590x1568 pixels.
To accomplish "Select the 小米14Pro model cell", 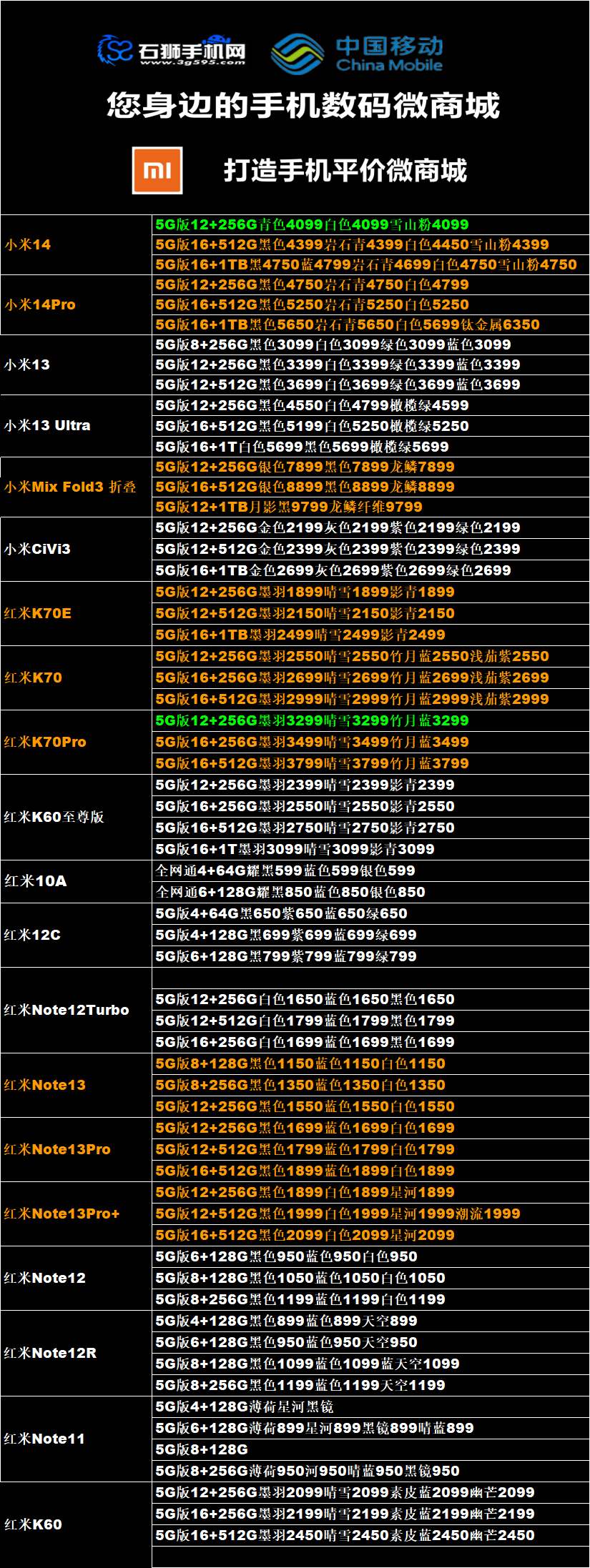I will 77,304.
